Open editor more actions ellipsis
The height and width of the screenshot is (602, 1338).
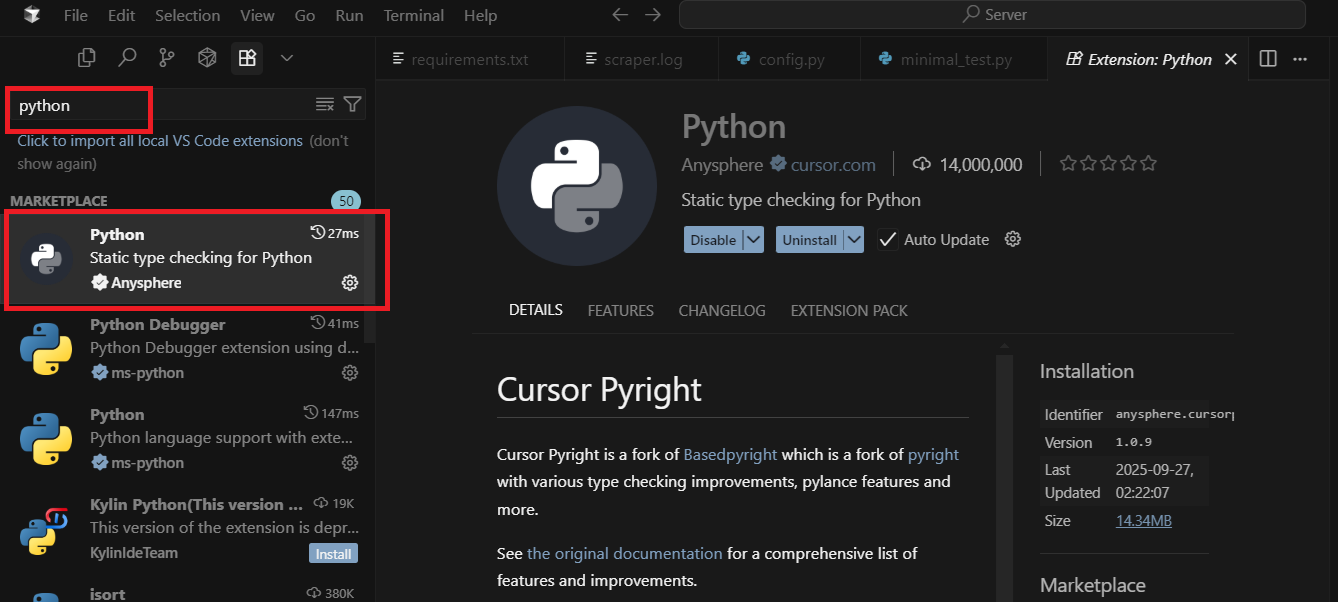1300,59
